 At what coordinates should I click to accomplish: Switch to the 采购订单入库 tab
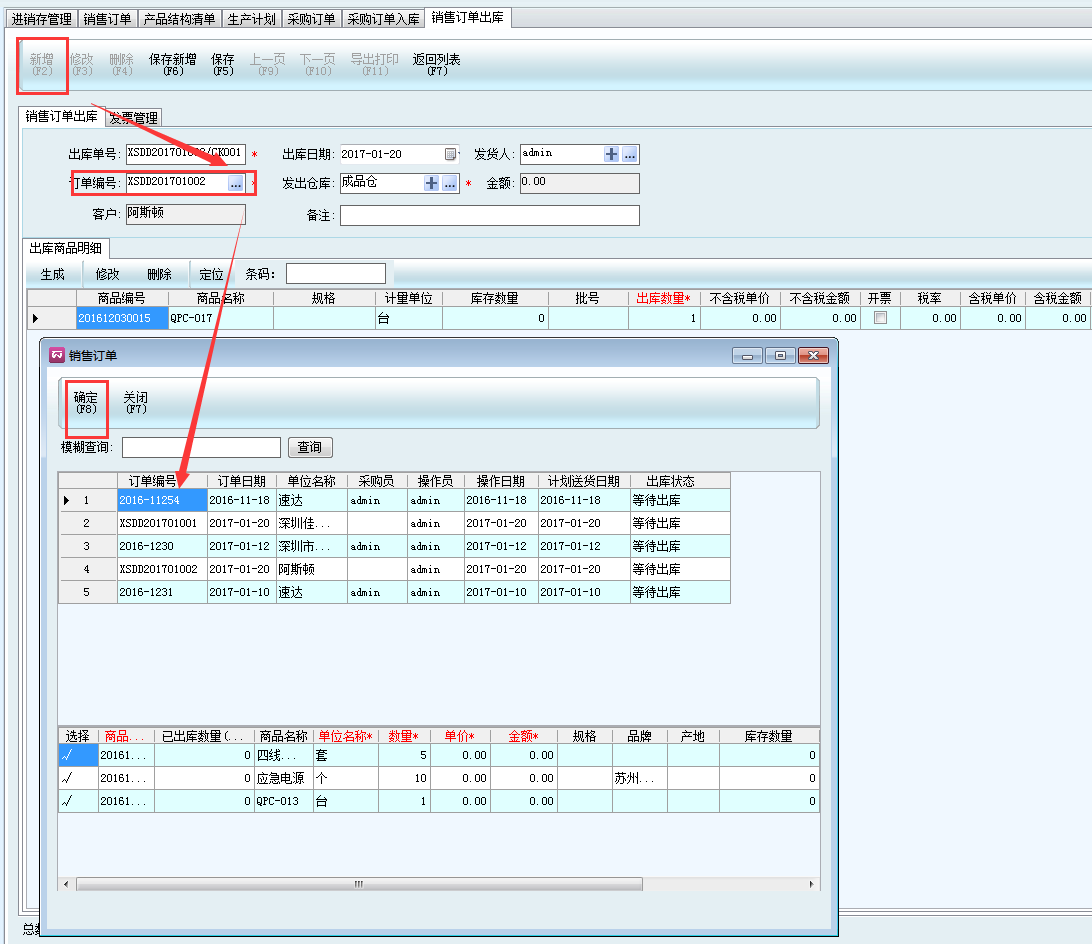[x=383, y=19]
